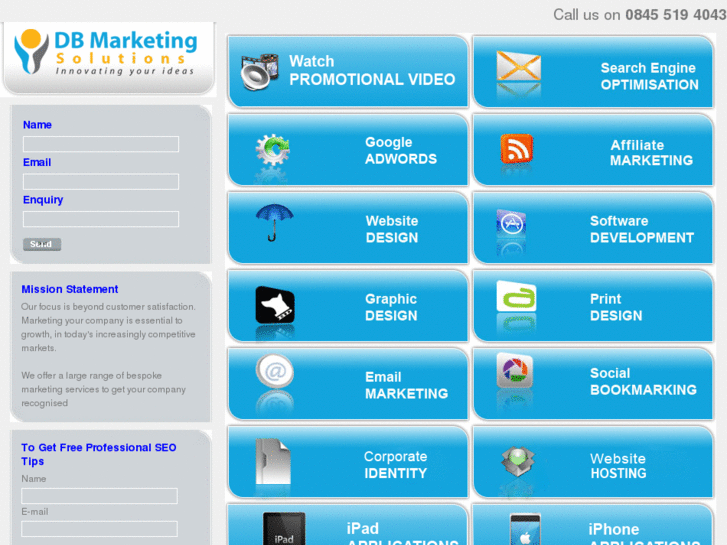
Task: Focus the Email field in enquiry form
Action: (x=101, y=181)
